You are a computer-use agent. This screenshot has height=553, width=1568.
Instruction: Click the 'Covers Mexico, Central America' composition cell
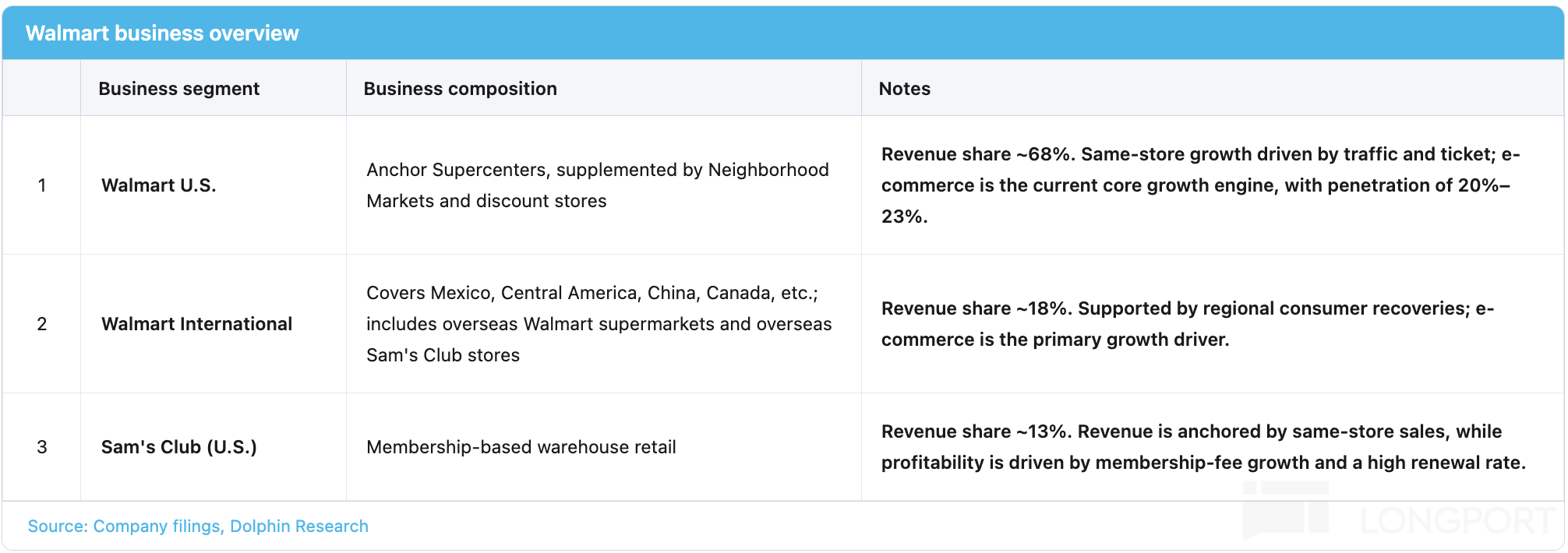(x=604, y=324)
